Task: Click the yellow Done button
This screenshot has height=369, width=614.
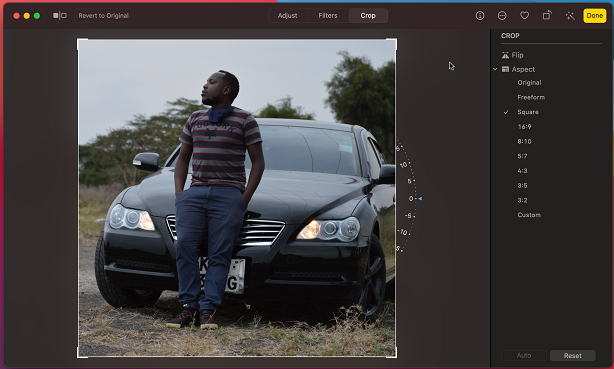Action: click(x=594, y=16)
